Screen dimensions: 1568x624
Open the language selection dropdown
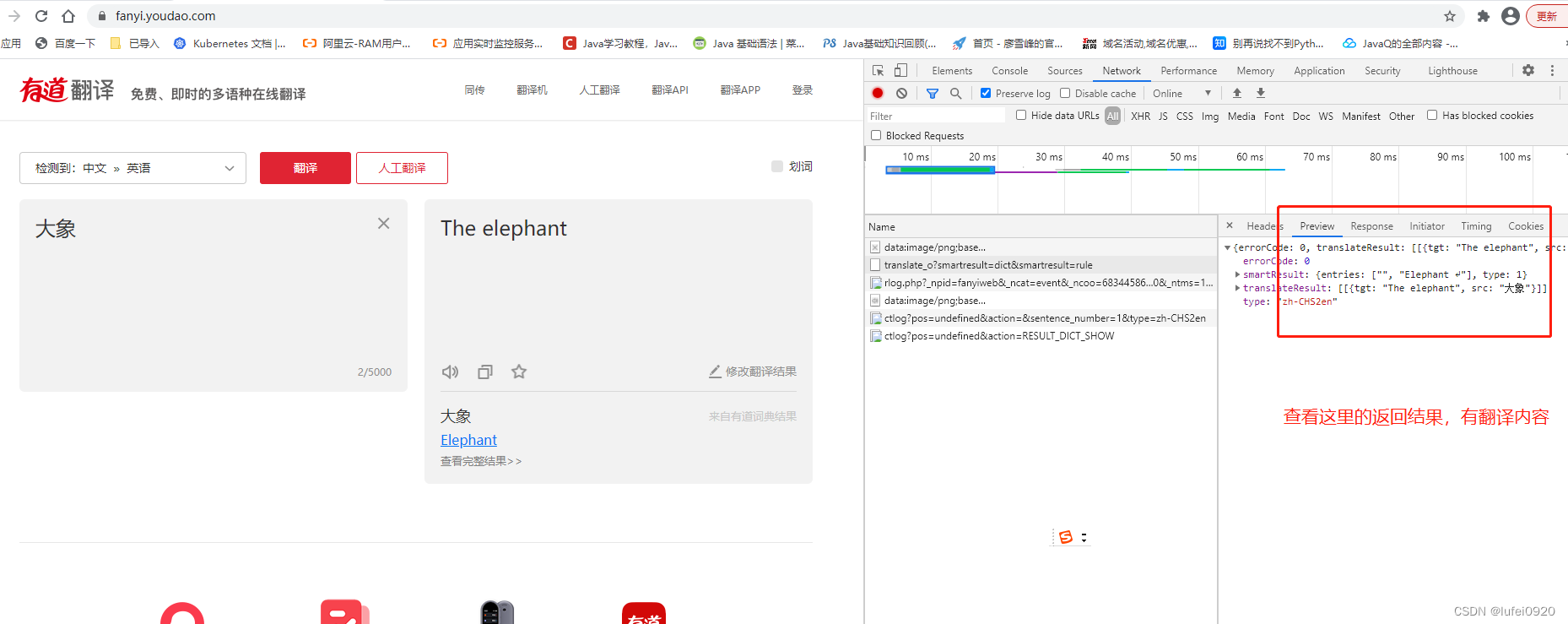tap(132, 168)
